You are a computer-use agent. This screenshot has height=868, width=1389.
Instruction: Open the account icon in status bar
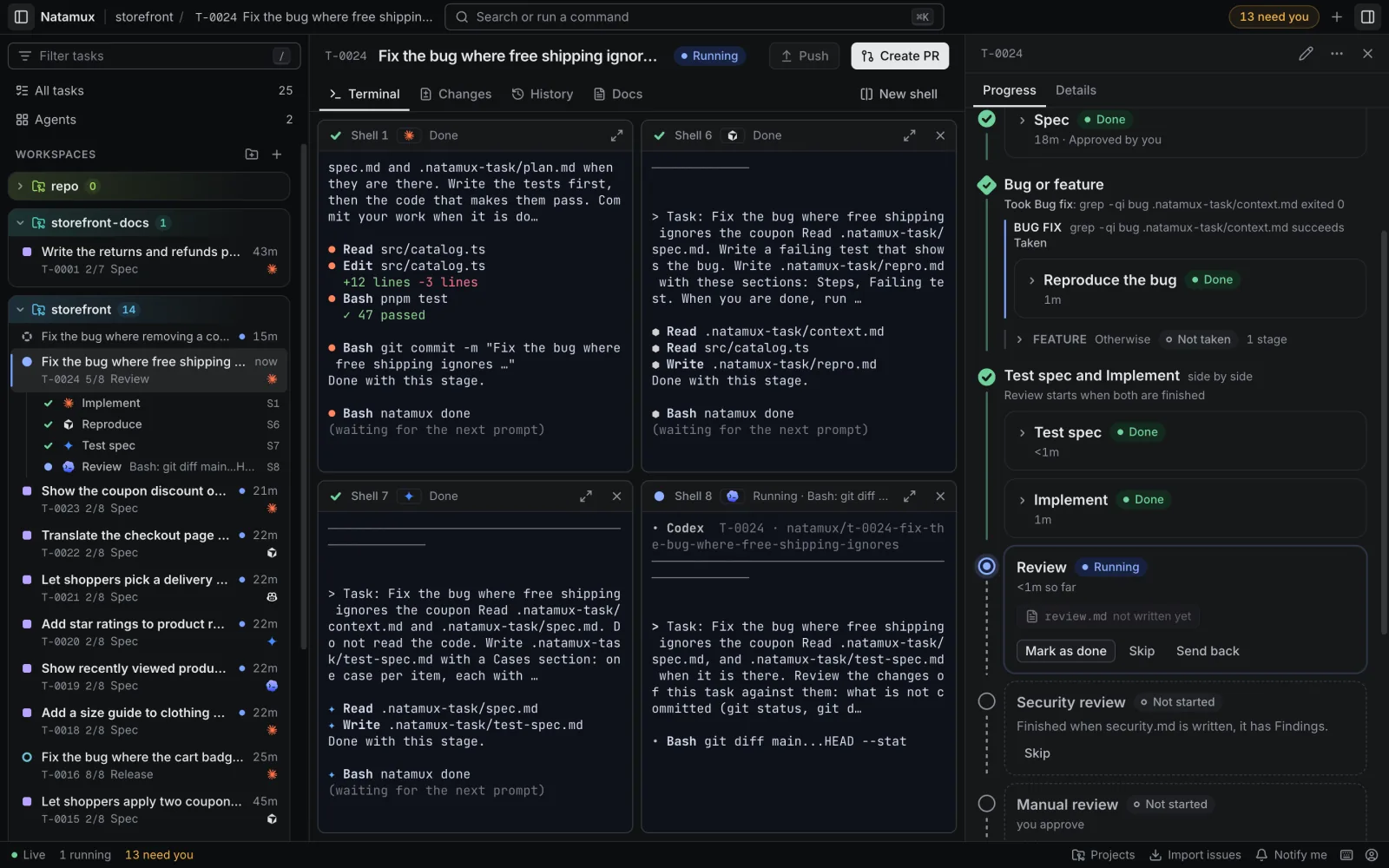click(1372, 855)
